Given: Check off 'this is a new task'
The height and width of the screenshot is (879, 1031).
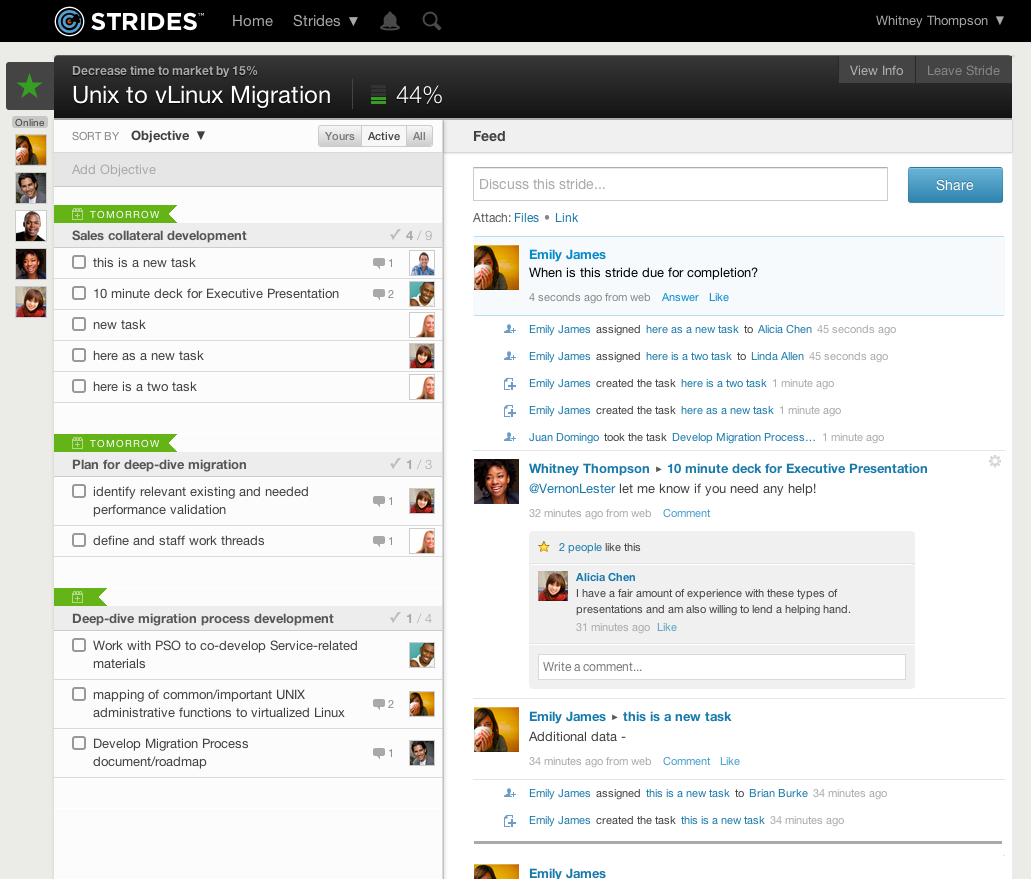Looking at the screenshot, I should [79, 262].
